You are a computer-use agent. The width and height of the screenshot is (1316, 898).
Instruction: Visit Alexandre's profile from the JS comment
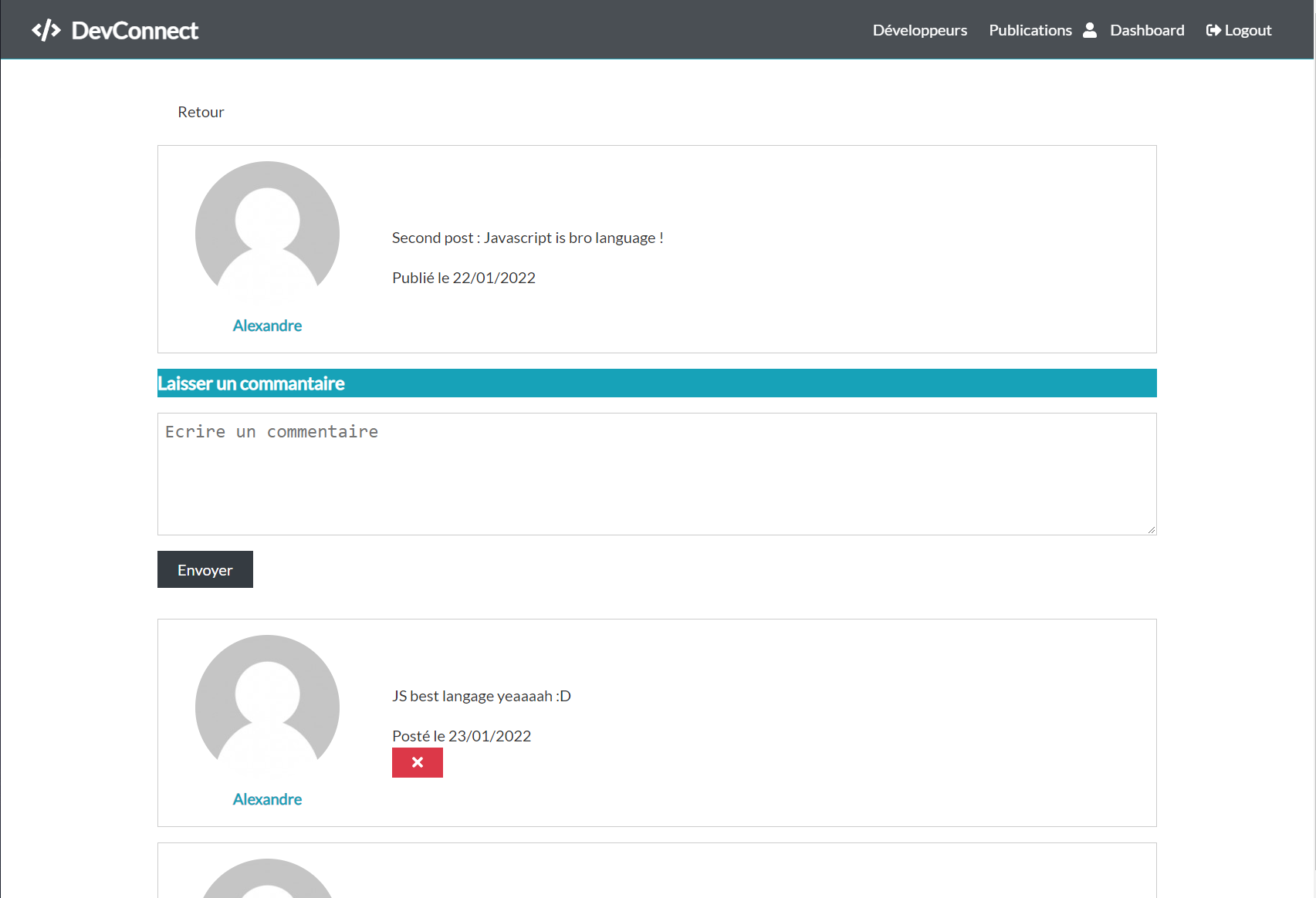(x=267, y=798)
